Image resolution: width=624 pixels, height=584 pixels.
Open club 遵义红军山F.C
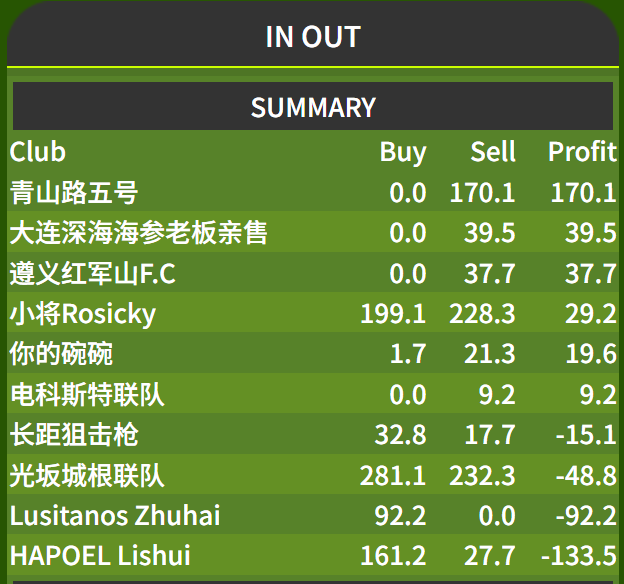click(x=92, y=273)
